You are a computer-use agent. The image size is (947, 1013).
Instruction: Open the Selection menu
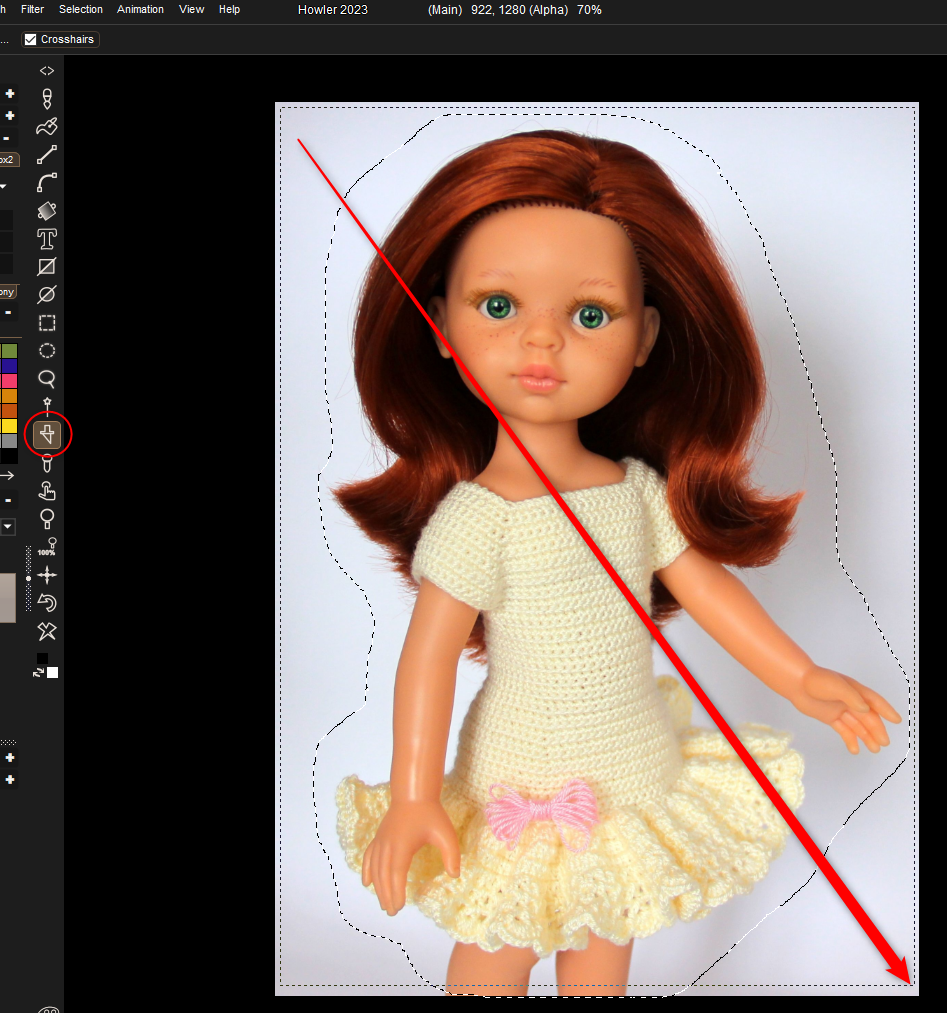tap(81, 9)
